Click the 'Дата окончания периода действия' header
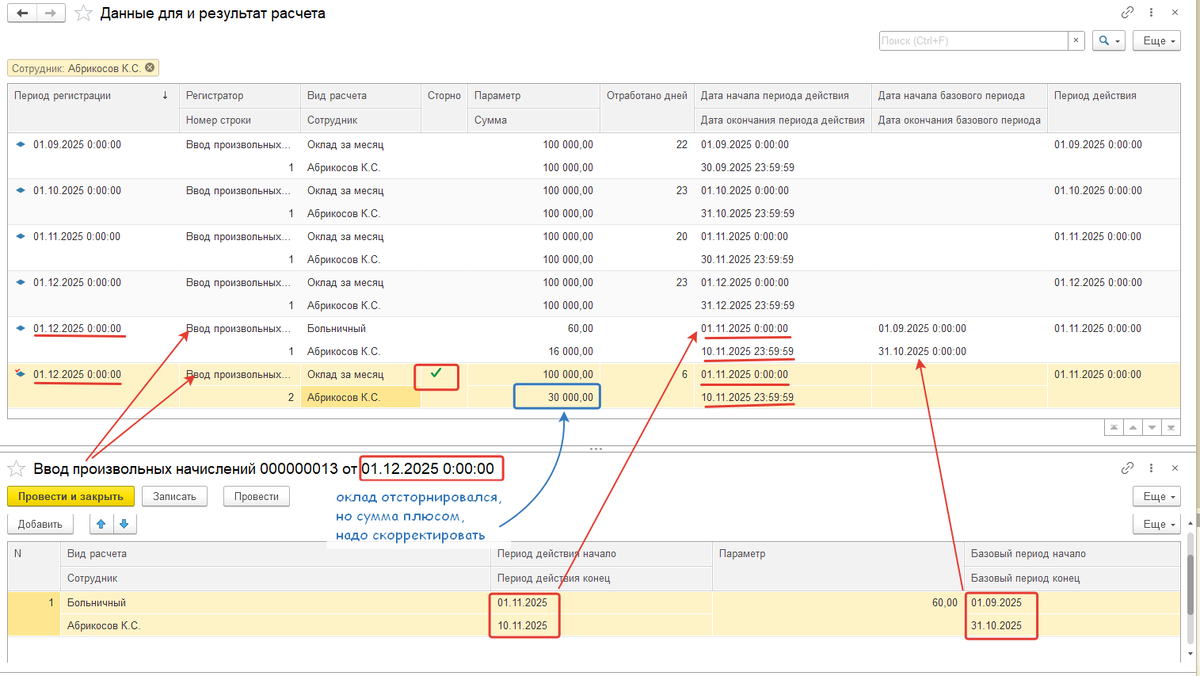The height and width of the screenshot is (676, 1200). click(x=783, y=120)
